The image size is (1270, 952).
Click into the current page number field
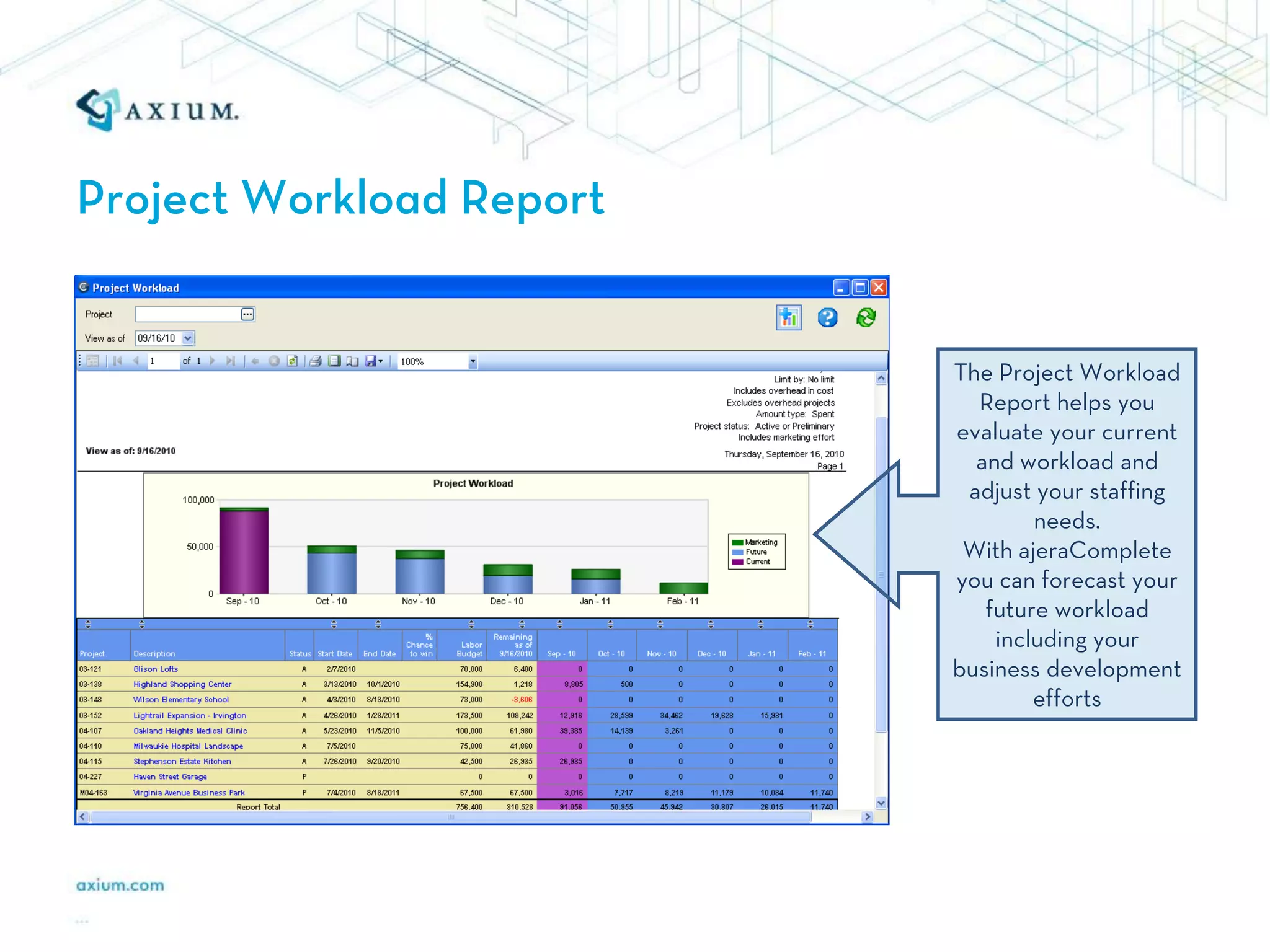coord(162,361)
